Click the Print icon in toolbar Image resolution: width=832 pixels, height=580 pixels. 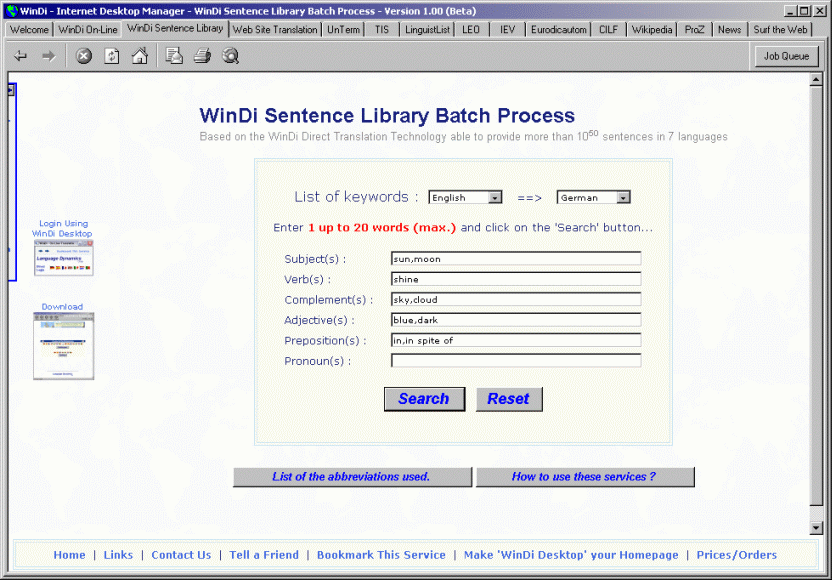pos(202,56)
